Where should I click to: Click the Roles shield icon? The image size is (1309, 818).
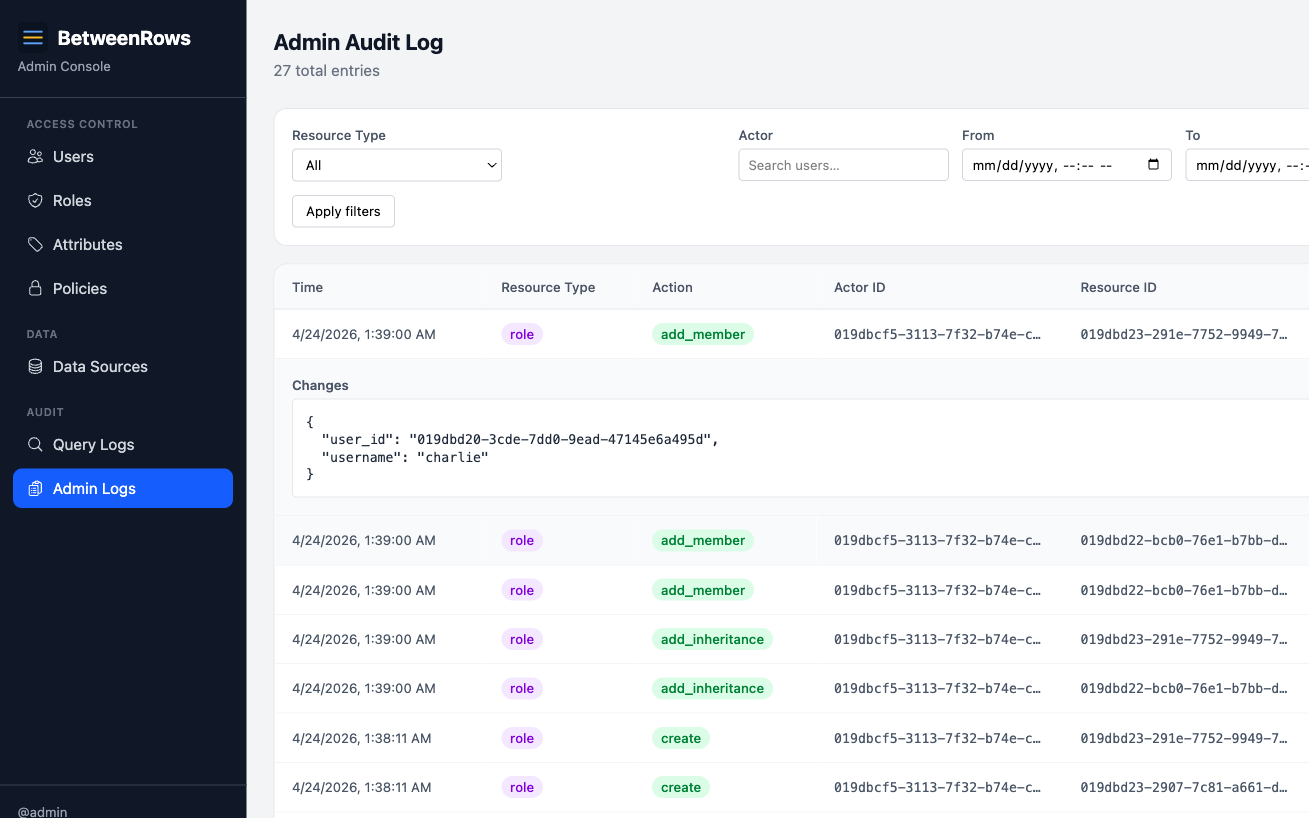(x=35, y=201)
